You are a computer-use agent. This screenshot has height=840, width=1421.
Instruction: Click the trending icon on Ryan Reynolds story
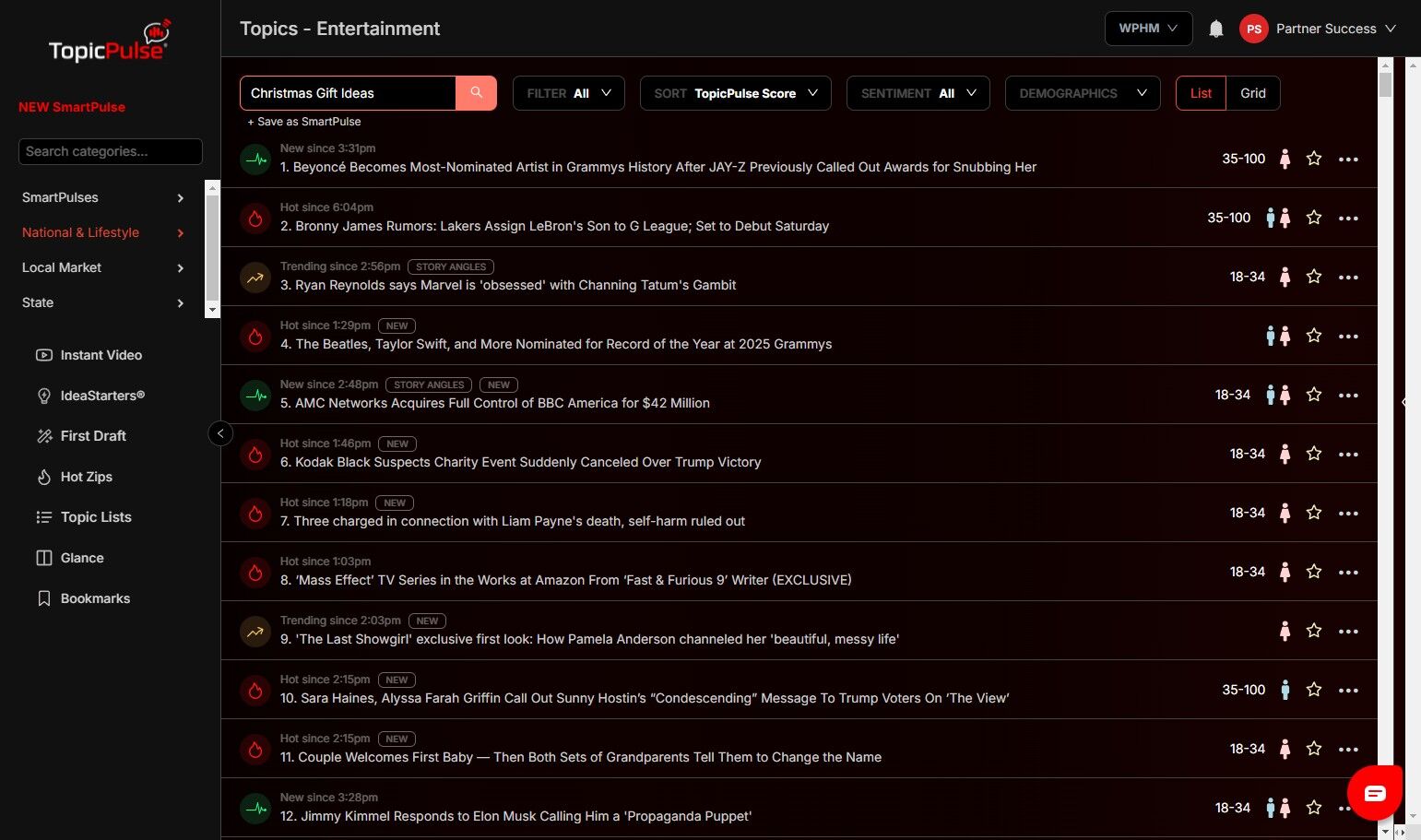(x=255, y=278)
